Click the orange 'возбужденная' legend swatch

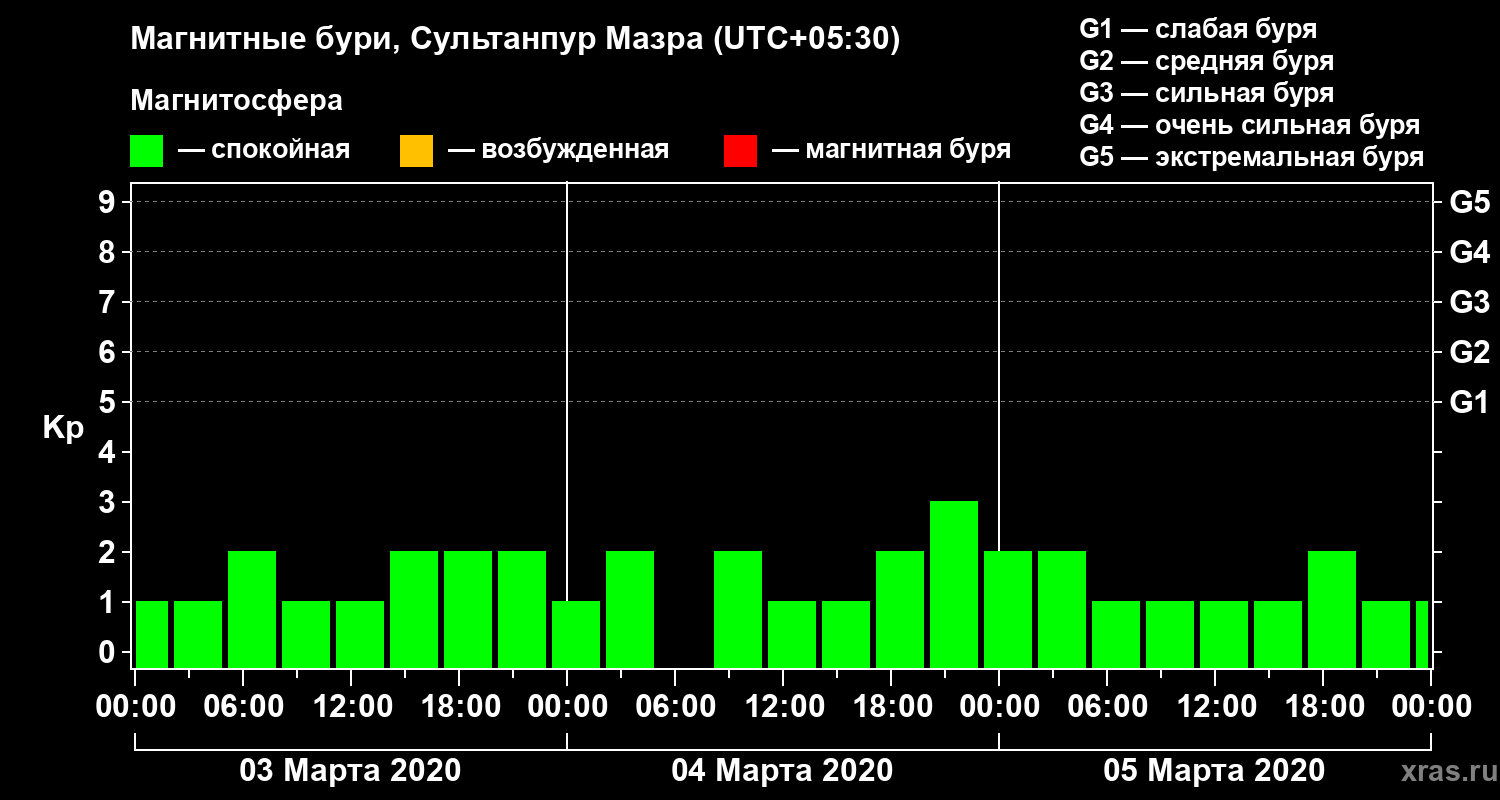pyautogui.click(x=416, y=151)
